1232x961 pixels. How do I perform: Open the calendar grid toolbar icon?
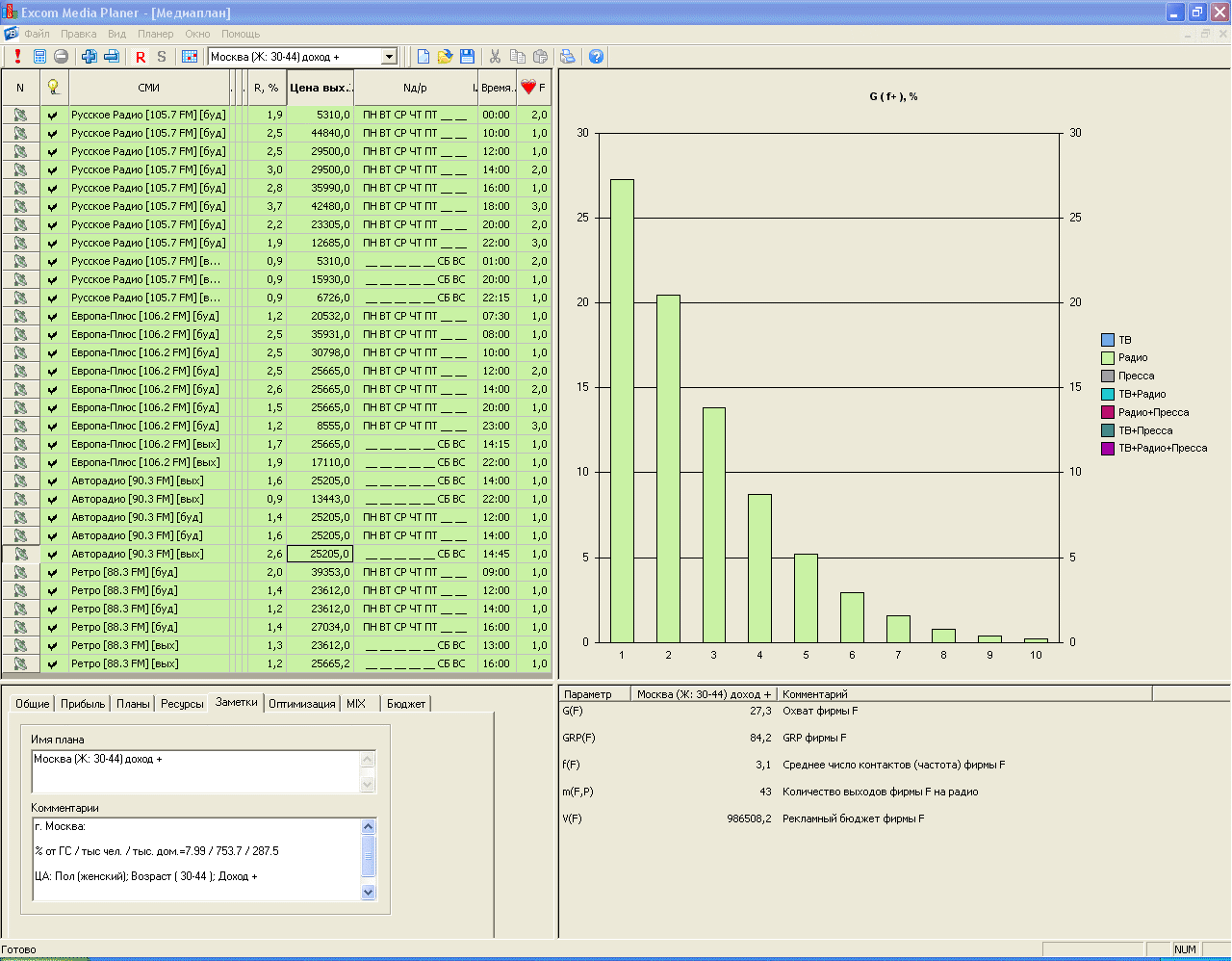coord(190,57)
